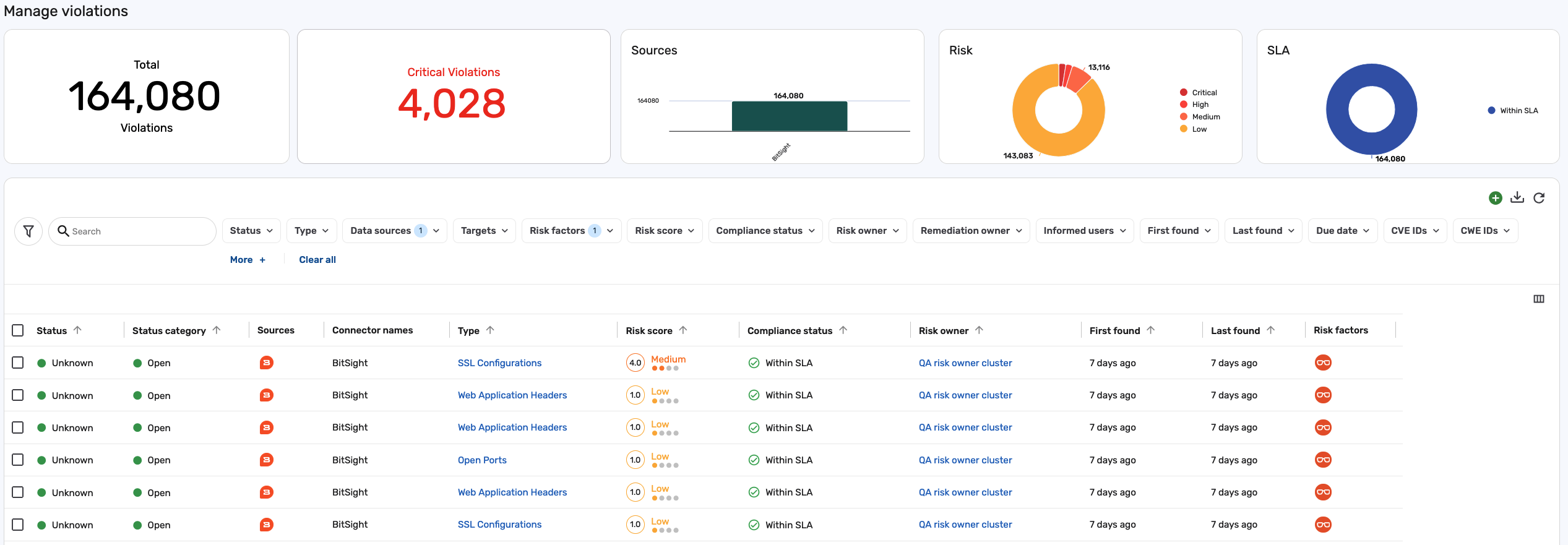Click the Critical legend dot in Risk chart
The width and height of the screenshot is (1568, 545).
pyautogui.click(x=1183, y=93)
